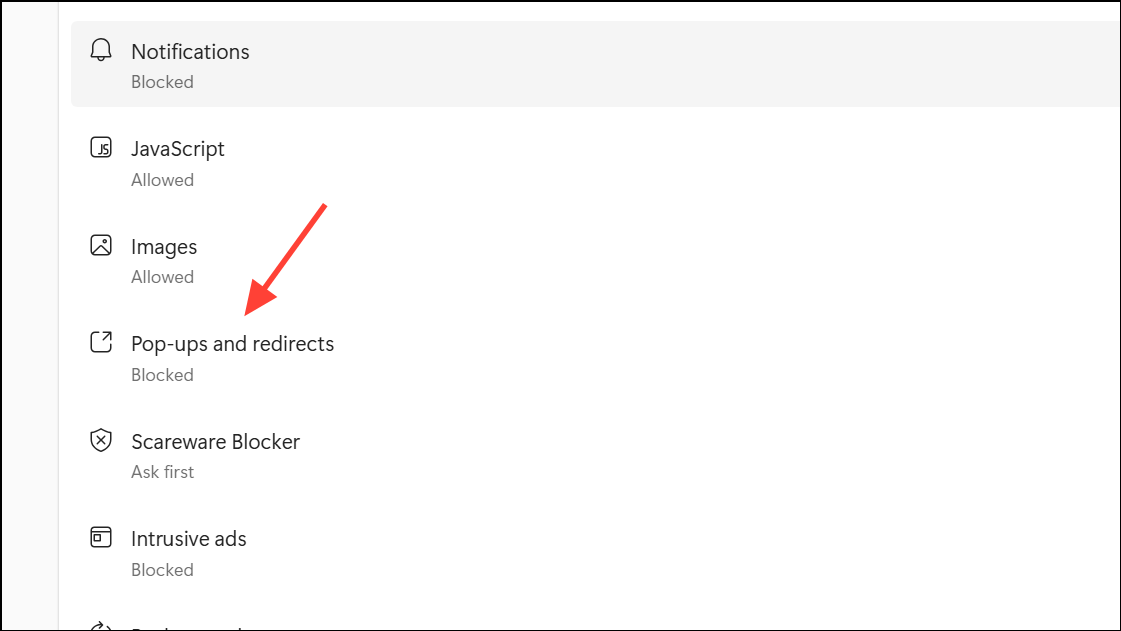This screenshot has height=631, width=1121.
Task: Open the Notifications permission setting
Action: click(190, 51)
